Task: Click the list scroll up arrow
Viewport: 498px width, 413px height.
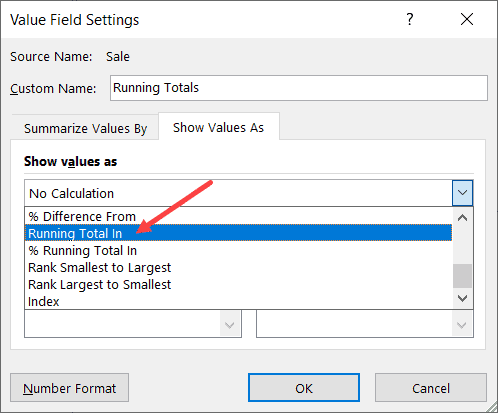Action: [462, 218]
